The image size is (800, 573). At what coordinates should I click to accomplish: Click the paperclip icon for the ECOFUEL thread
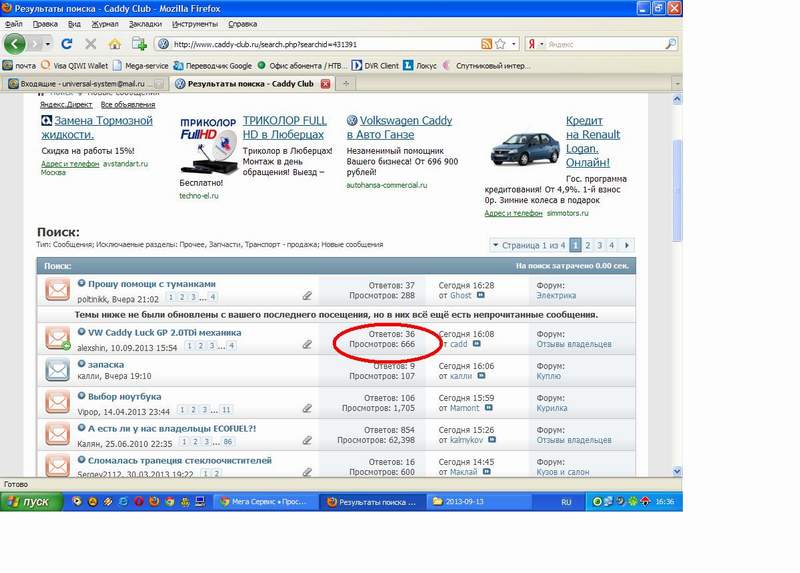307,440
